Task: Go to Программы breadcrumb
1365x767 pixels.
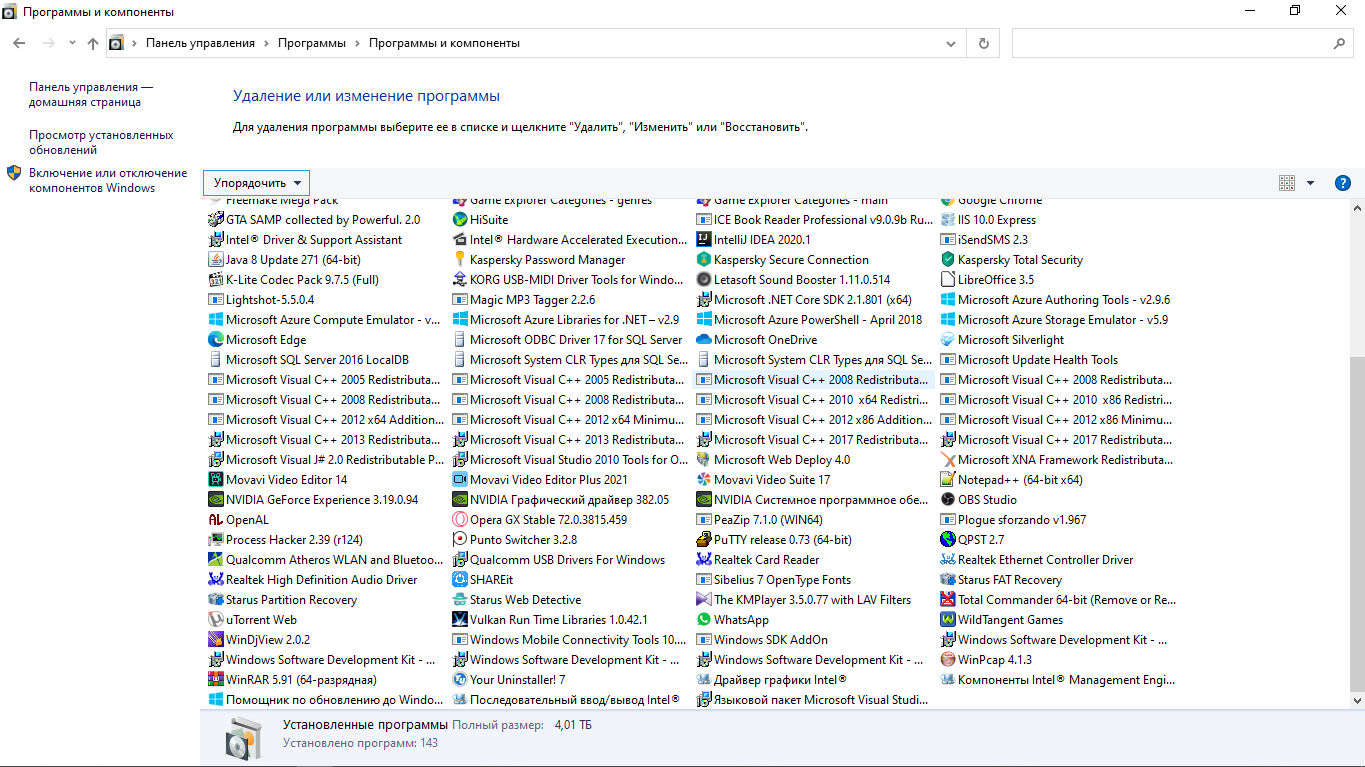Action: coord(312,44)
